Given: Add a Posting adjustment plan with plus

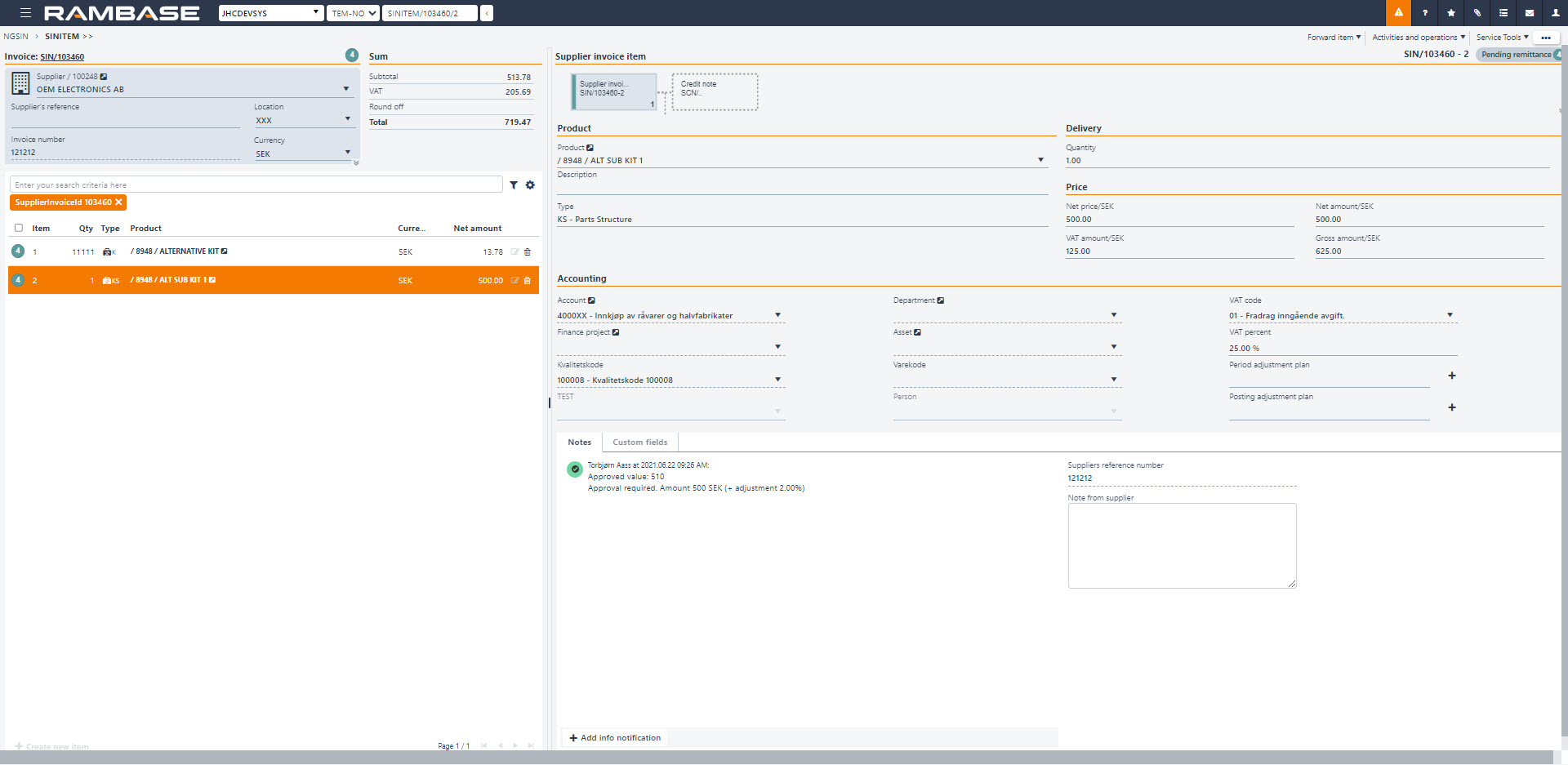Looking at the screenshot, I should coord(1451,407).
